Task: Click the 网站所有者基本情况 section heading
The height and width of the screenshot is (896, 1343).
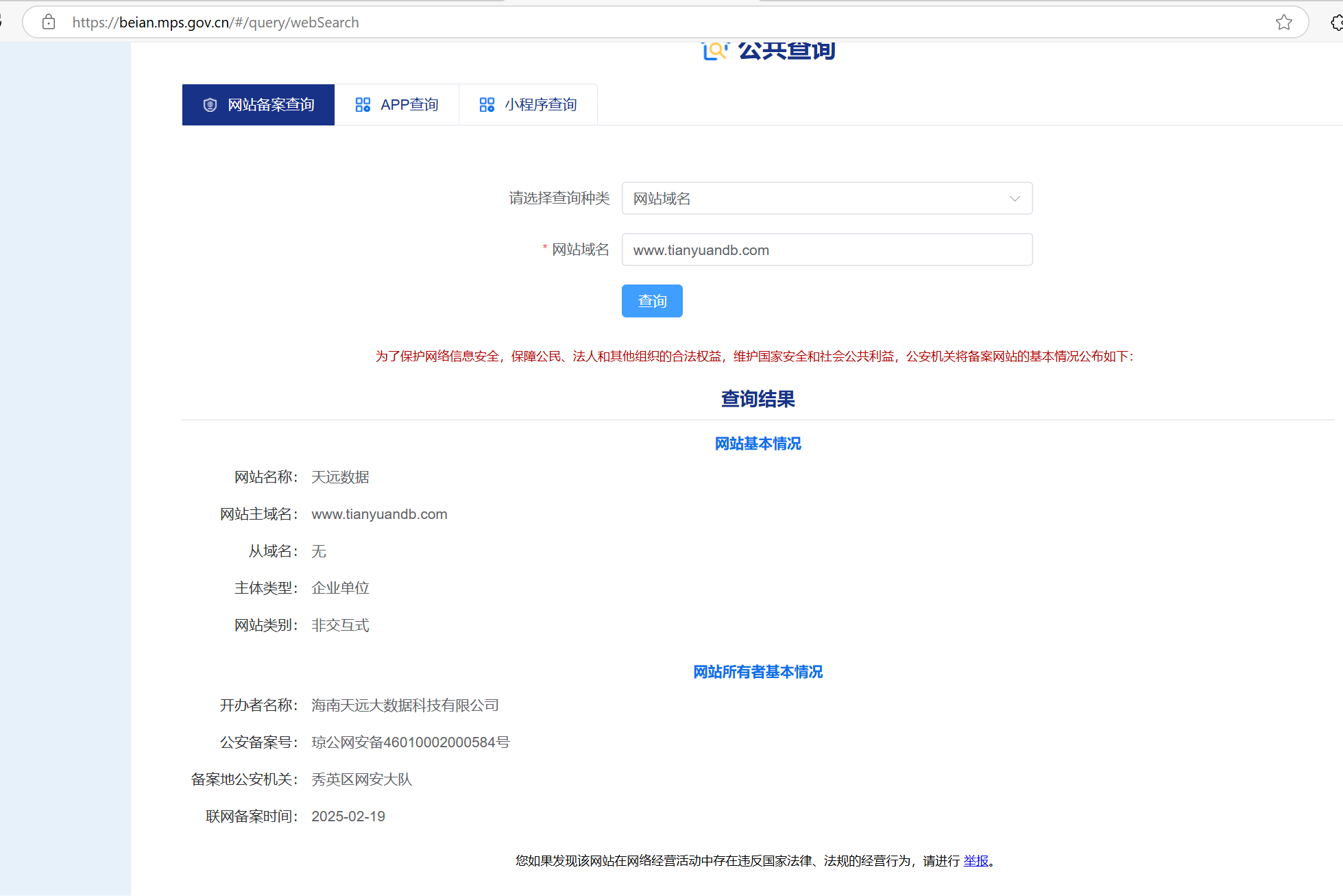Action: tap(758, 672)
